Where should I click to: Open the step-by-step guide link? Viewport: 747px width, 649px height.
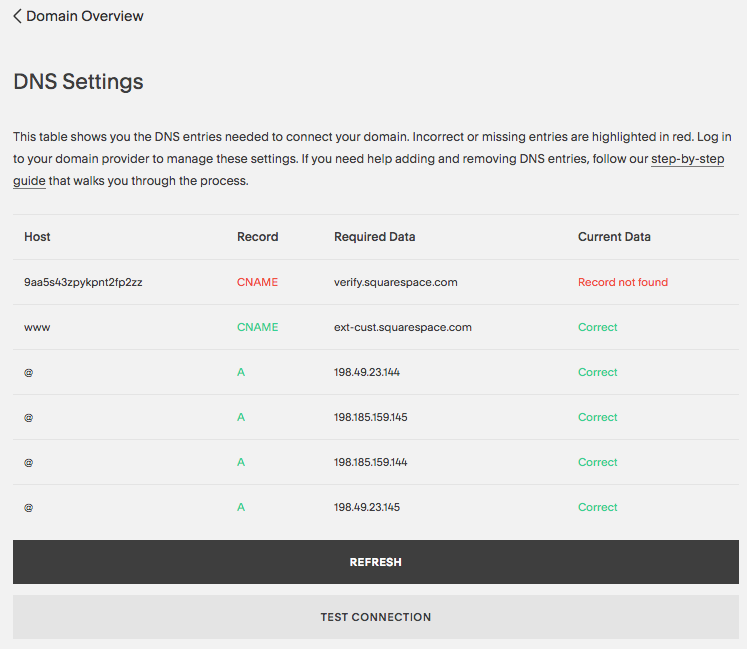click(687, 159)
